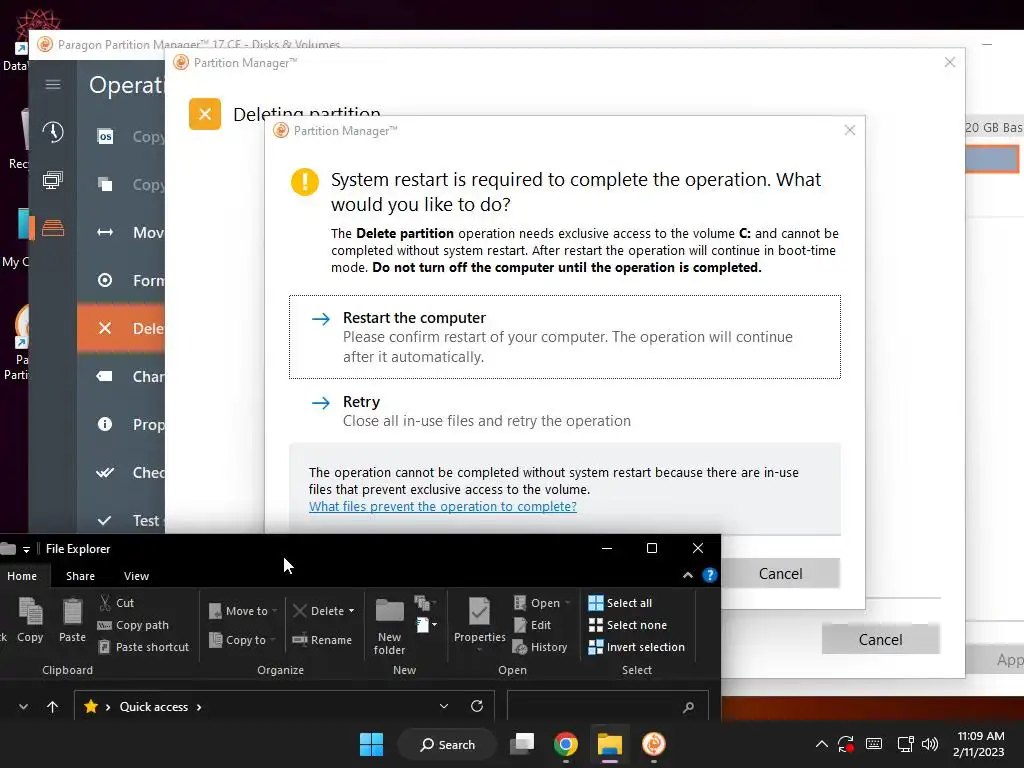Click History in File Explorer ribbon

coord(540,647)
